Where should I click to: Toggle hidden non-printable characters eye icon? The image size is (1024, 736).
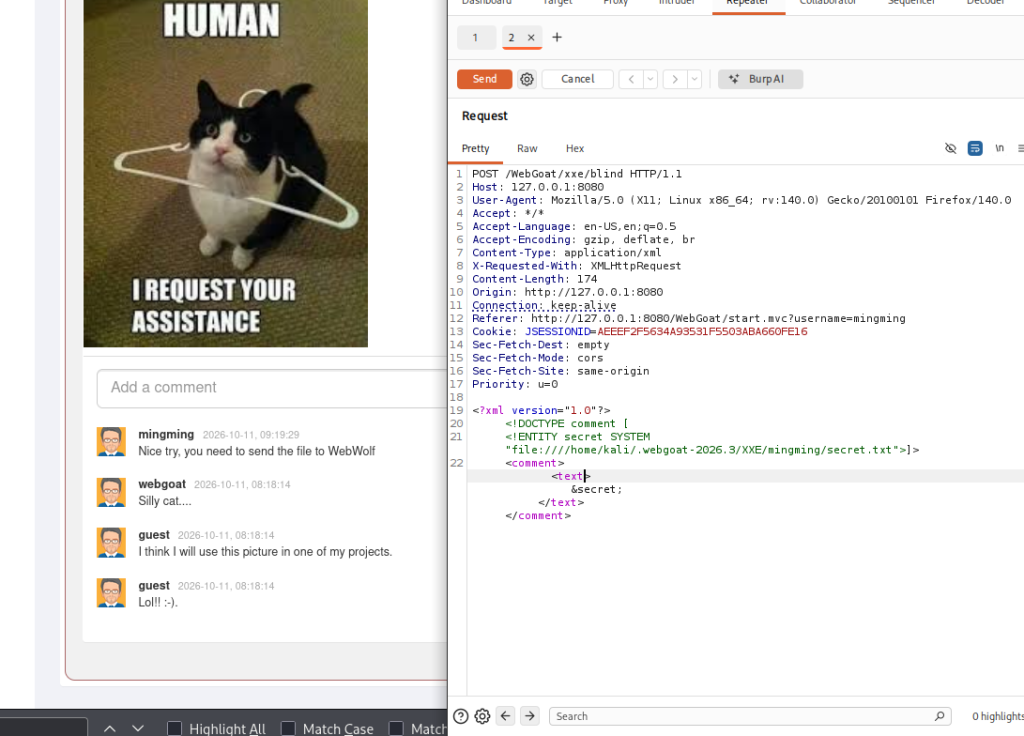pyautogui.click(x=950, y=148)
